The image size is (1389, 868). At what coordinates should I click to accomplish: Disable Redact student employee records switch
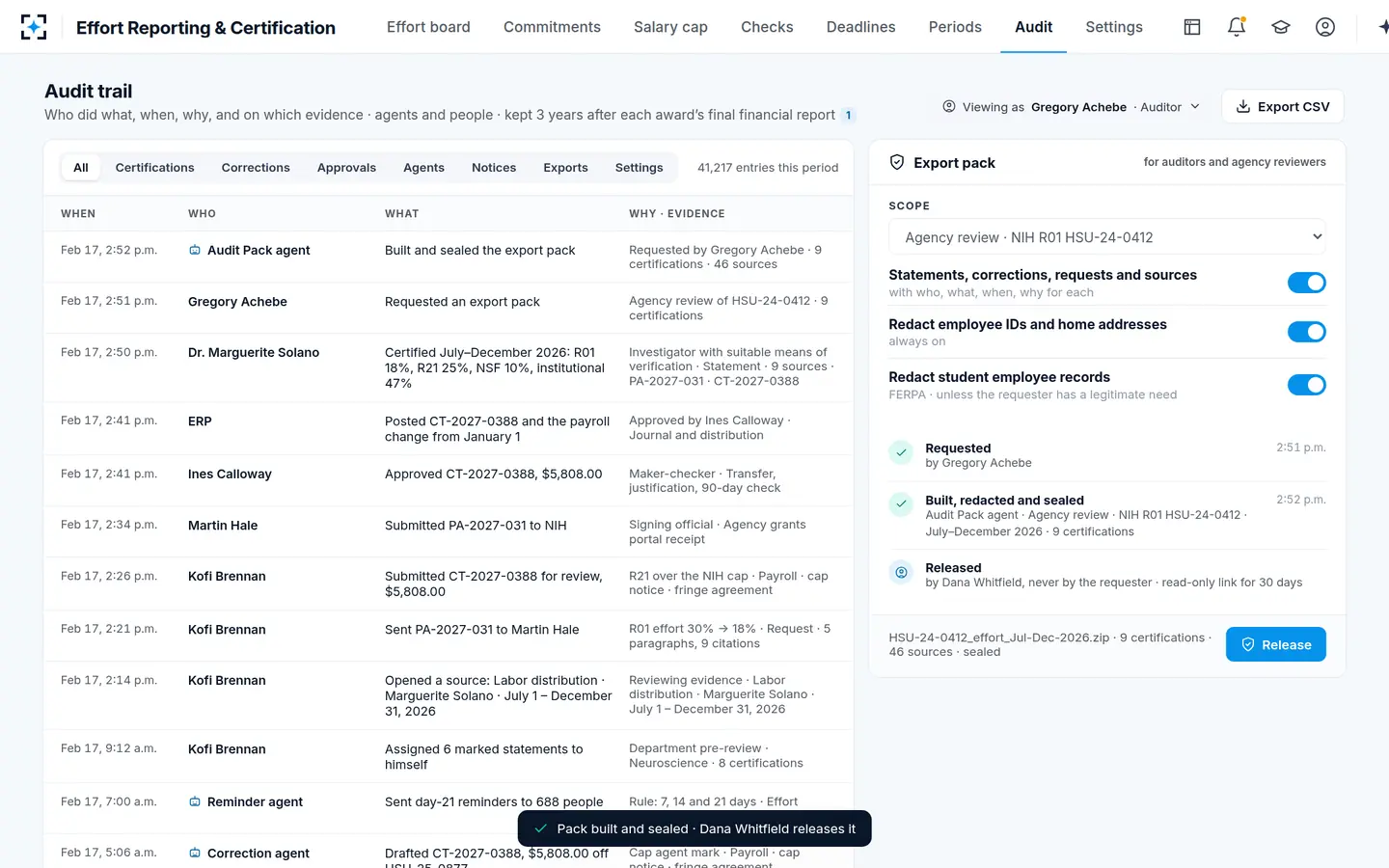point(1307,385)
